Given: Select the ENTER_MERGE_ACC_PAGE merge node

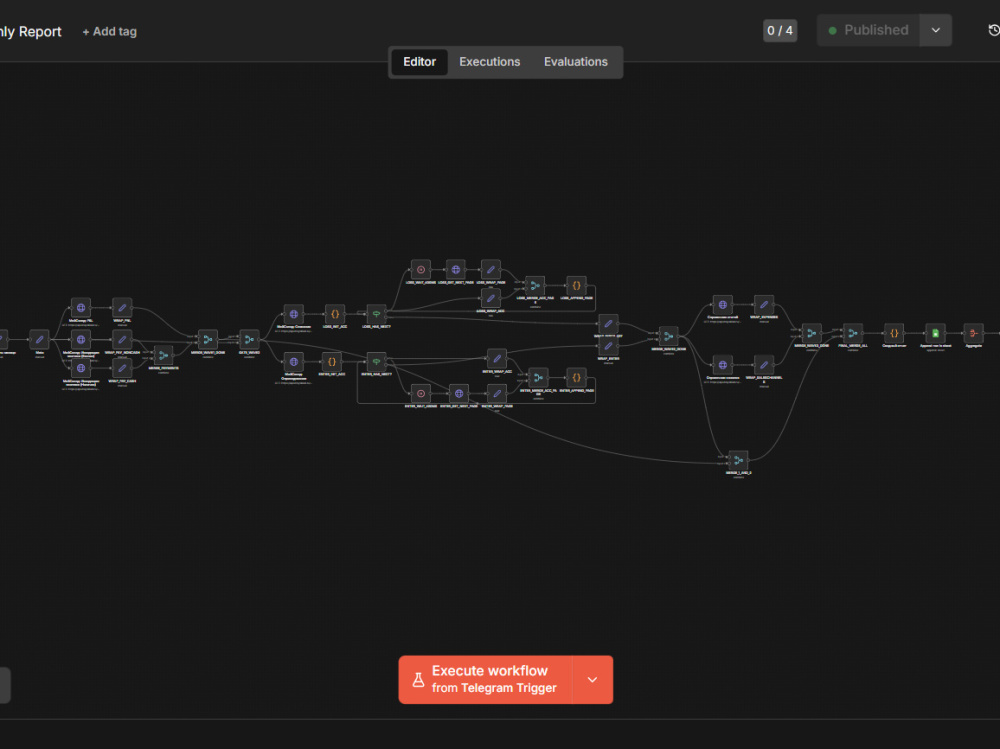Looking at the screenshot, I should 538,378.
